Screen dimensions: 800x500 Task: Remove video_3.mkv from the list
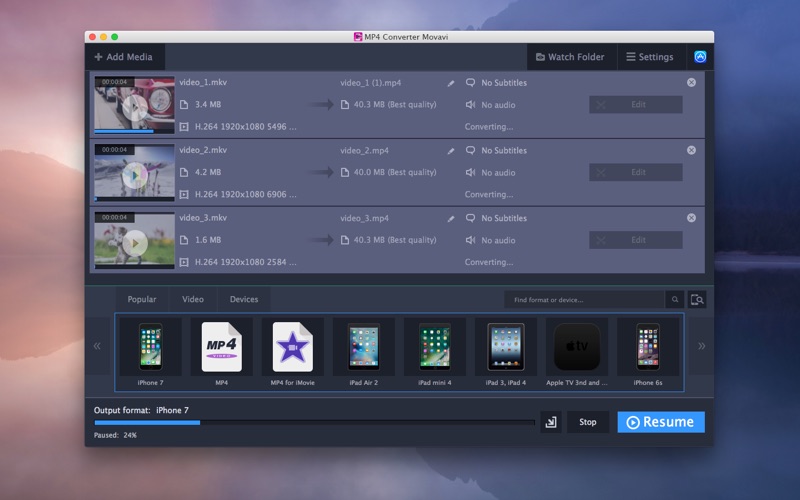tap(691, 218)
